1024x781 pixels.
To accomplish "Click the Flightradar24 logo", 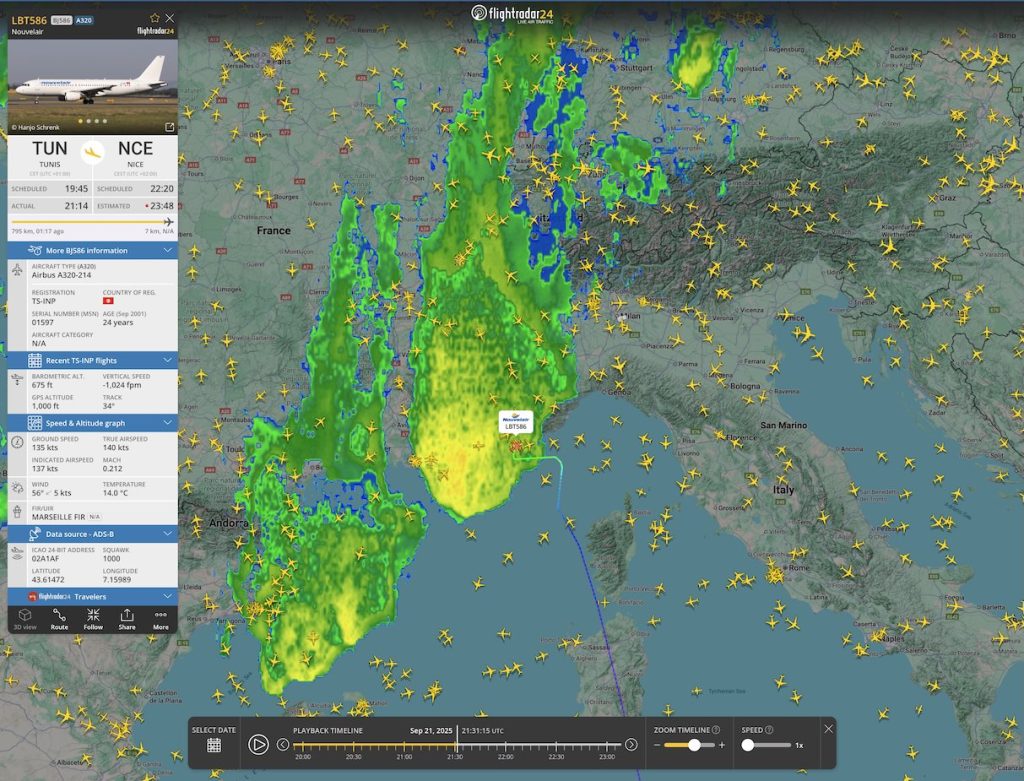I will (511, 11).
